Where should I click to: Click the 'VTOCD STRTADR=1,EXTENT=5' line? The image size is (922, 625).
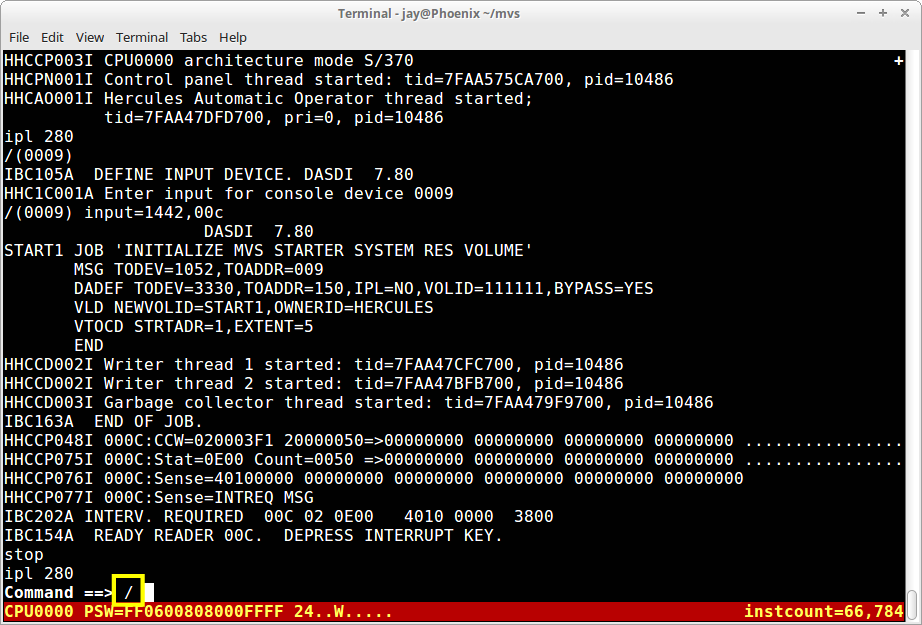[193, 326]
